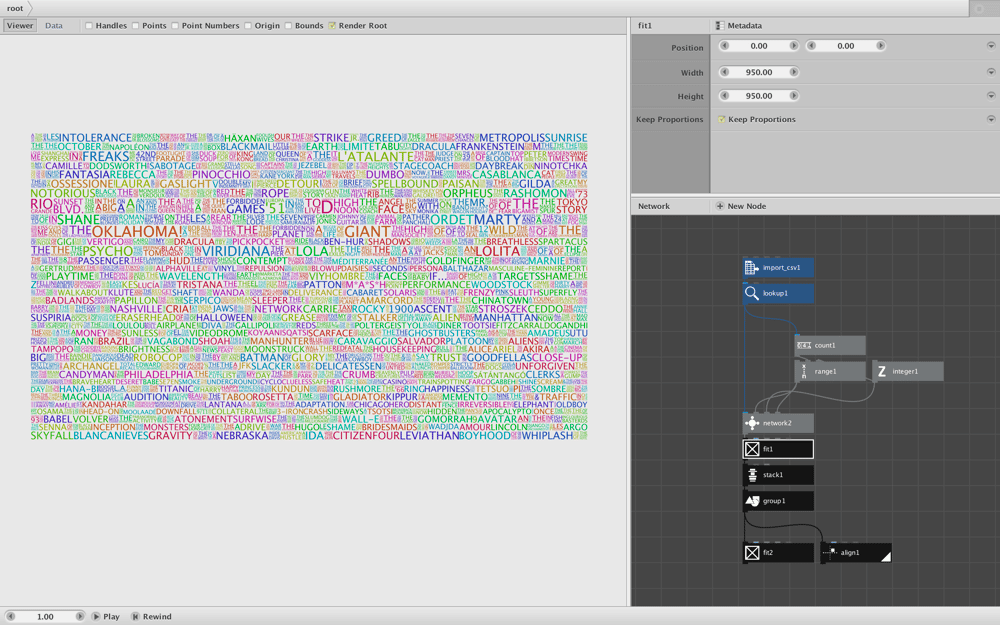Click the fit1 node name header
The width and height of the screenshot is (1000, 625).
click(x=645, y=26)
